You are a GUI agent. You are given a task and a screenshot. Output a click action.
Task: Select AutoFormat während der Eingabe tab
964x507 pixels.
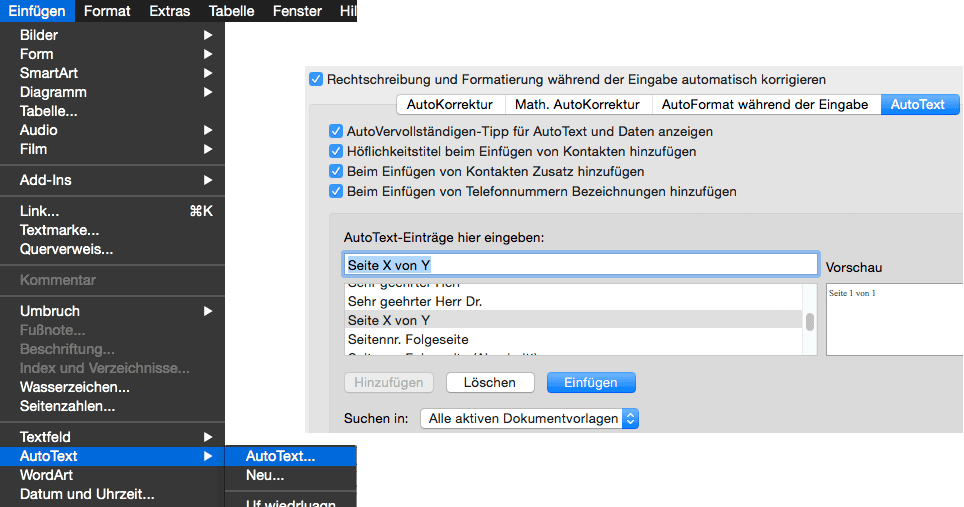765,104
